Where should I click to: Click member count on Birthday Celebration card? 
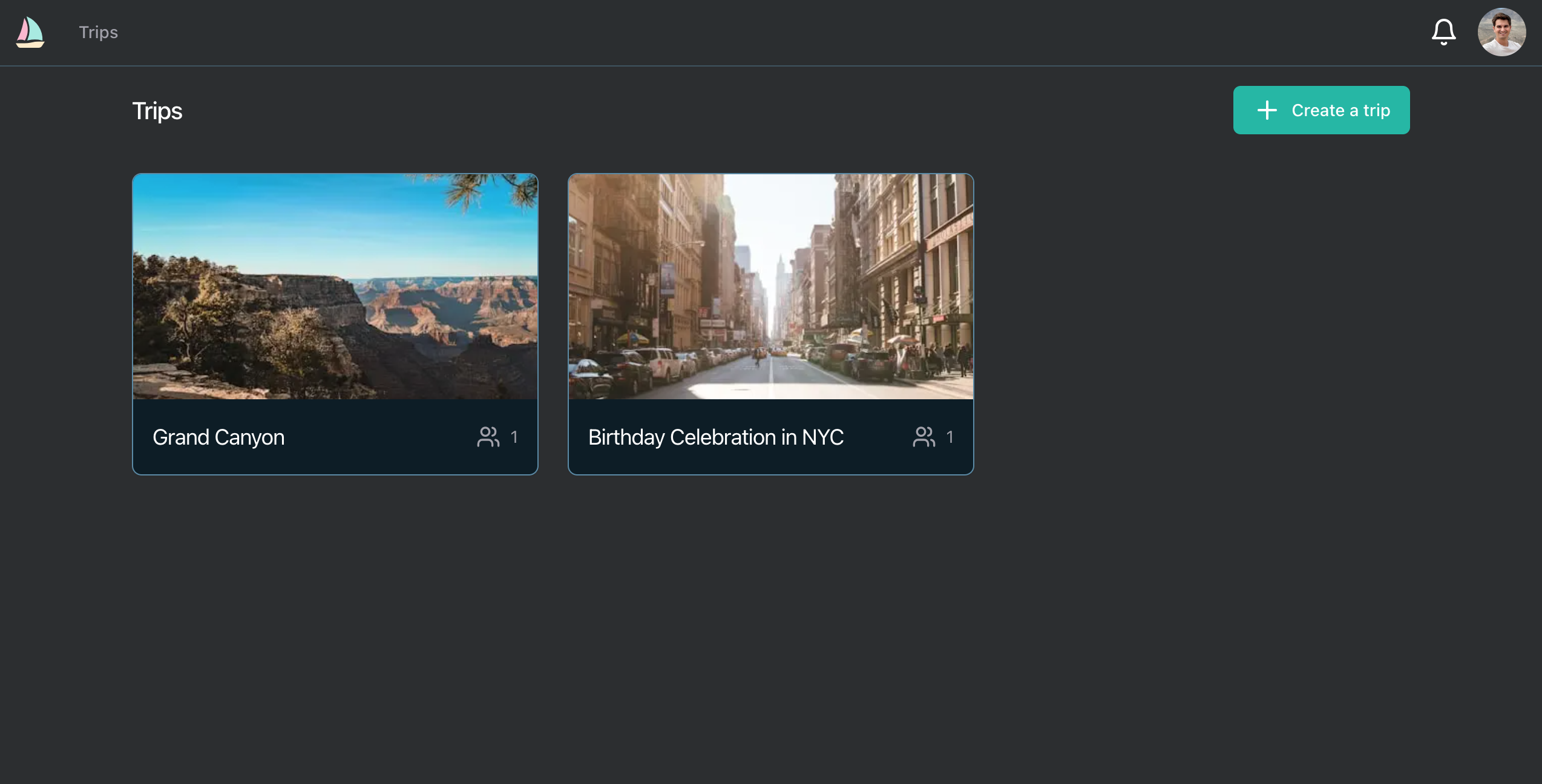950,437
